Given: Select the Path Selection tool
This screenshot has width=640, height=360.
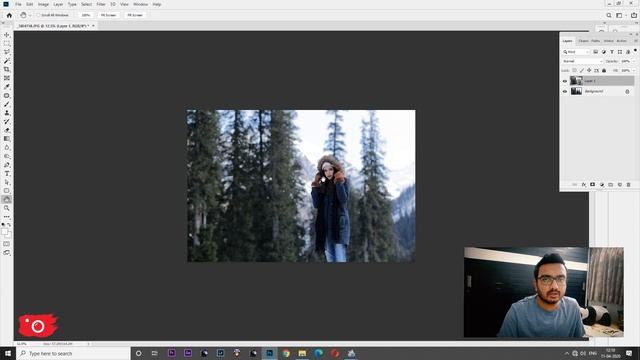Looking at the screenshot, I should pyautogui.click(x=7, y=182).
